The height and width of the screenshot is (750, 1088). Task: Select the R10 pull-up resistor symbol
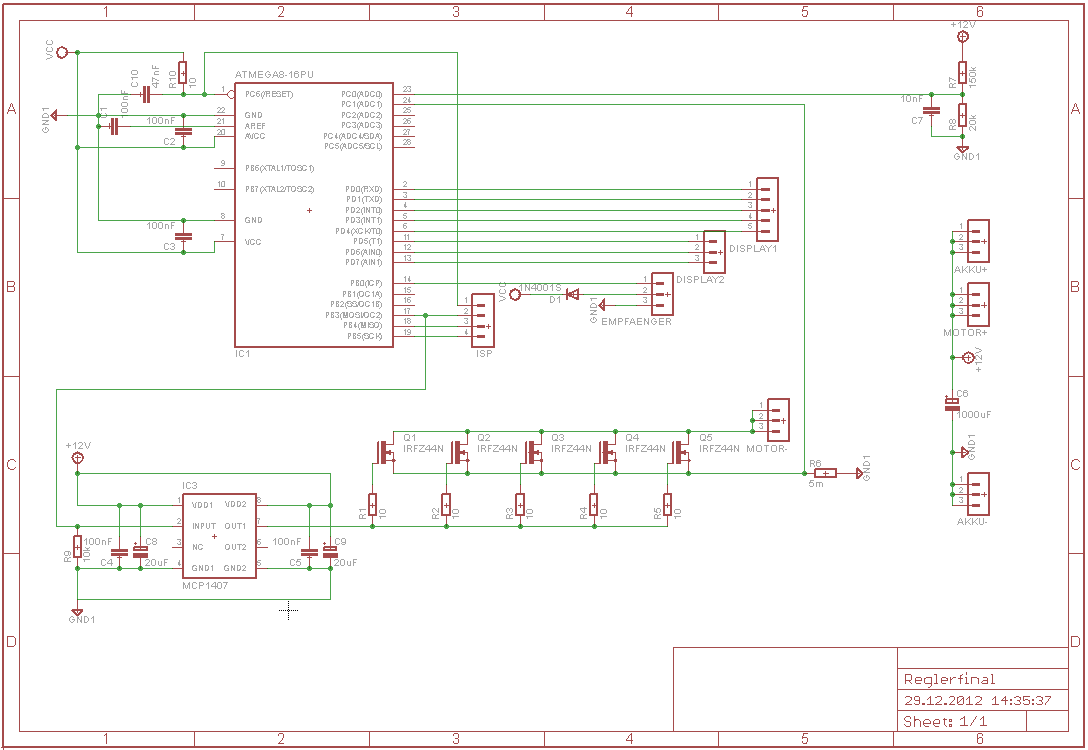coord(183,72)
